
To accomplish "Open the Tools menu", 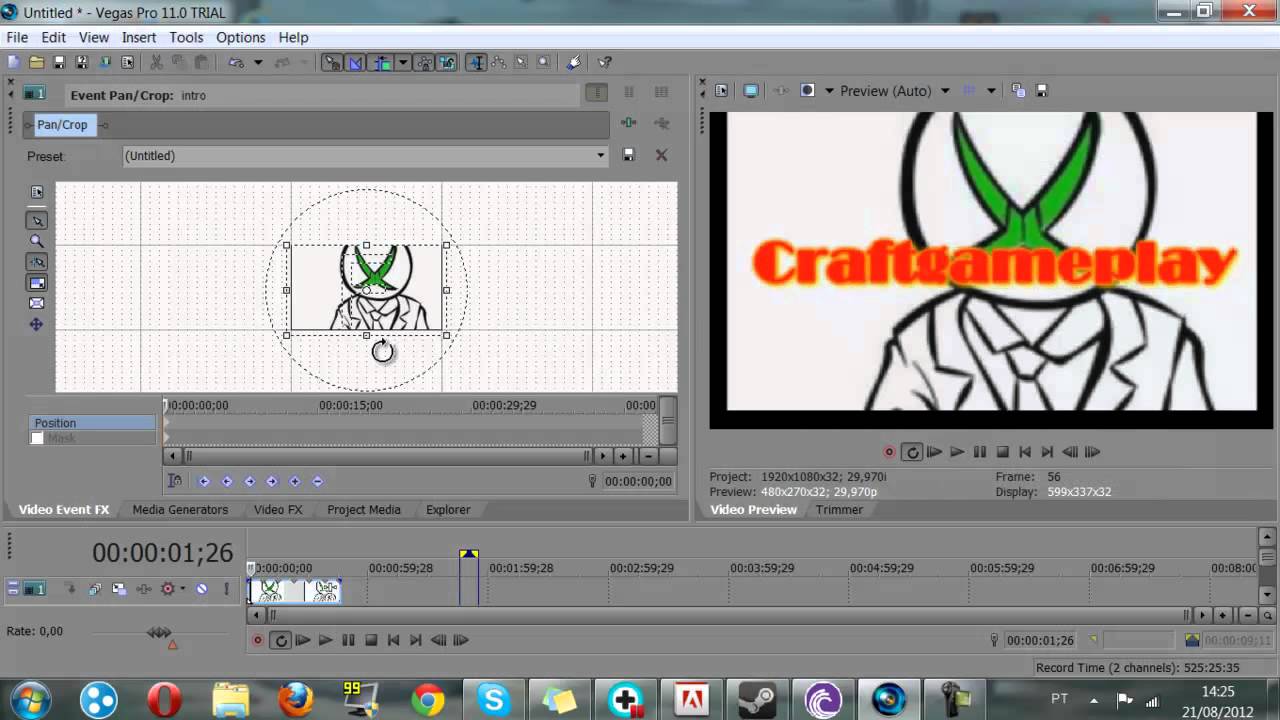I will (x=186, y=37).
